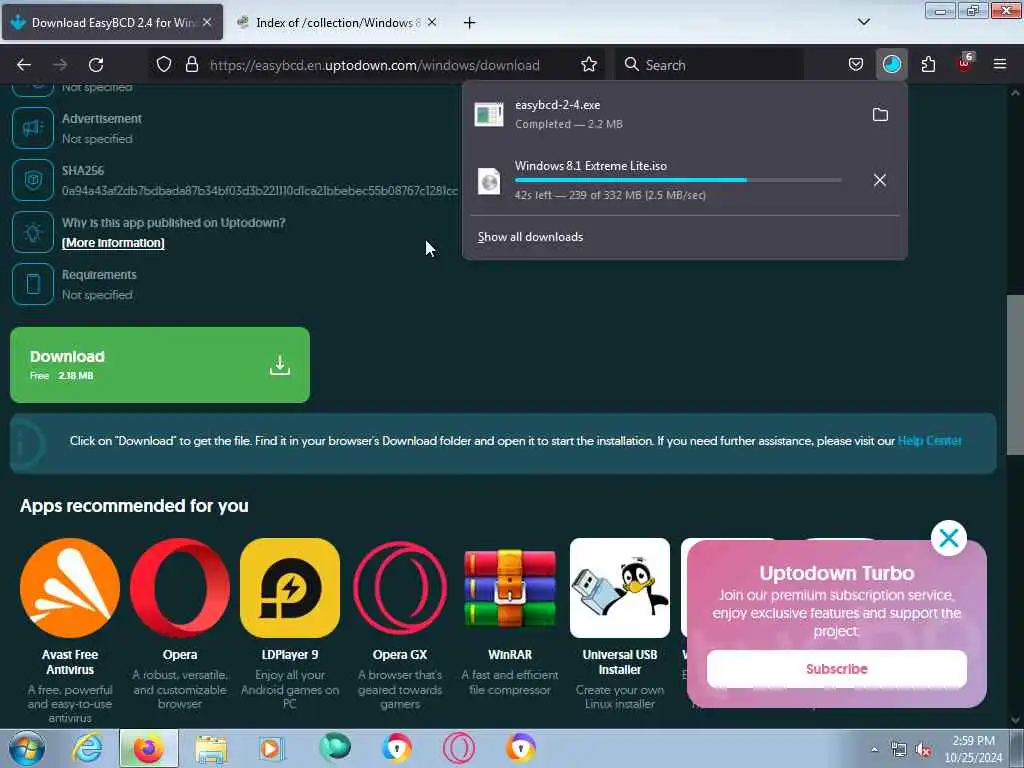Click the More Information link
1024x768 pixels.
[x=113, y=243]
